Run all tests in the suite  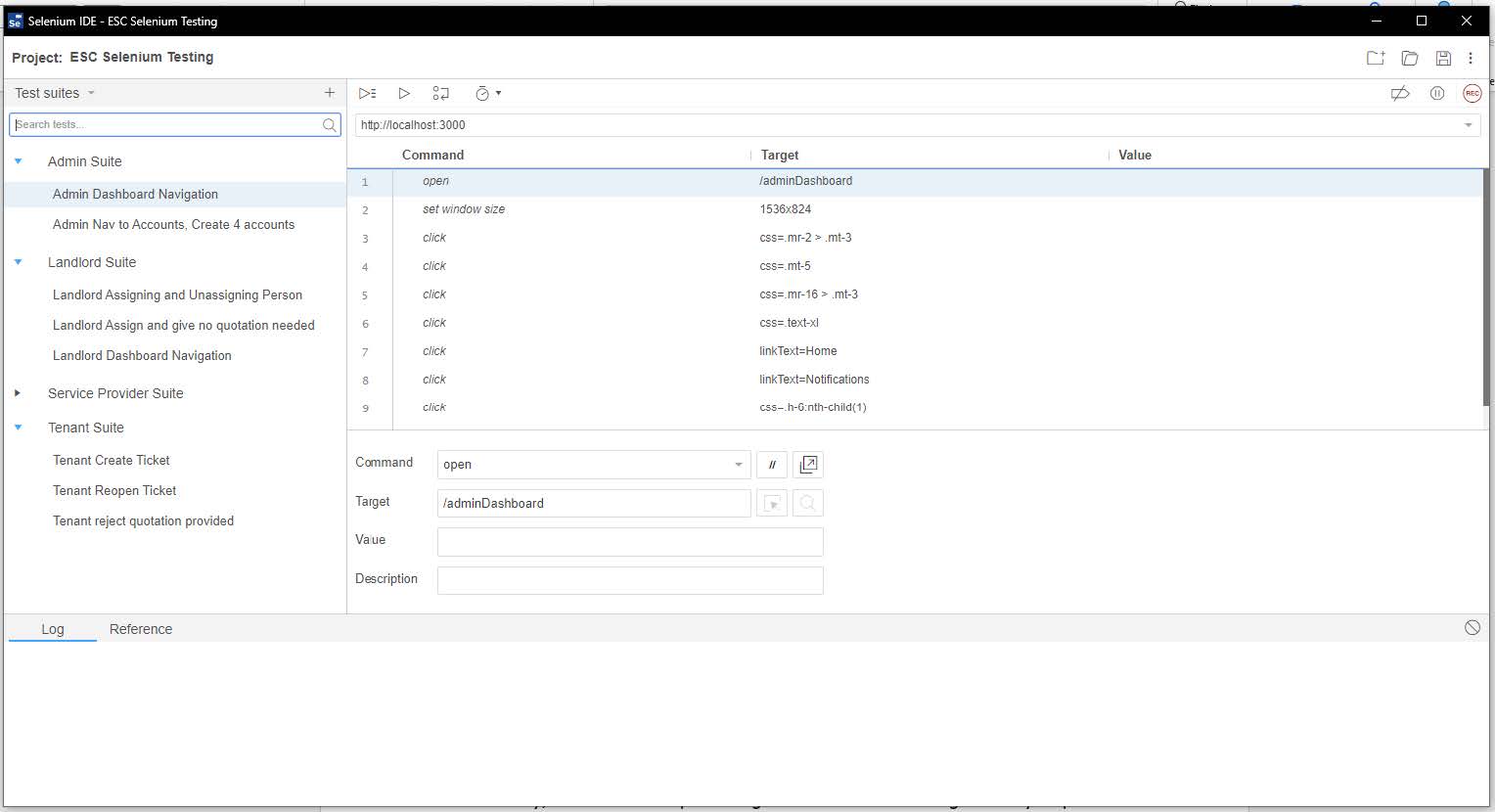[367, 93]
